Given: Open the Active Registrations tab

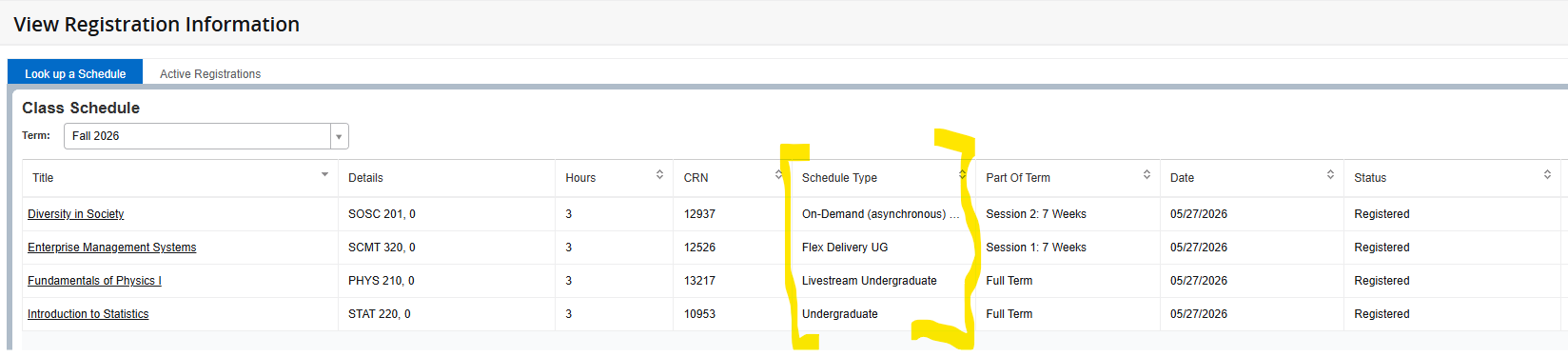Looking at the screenshot, I should 210,73.
